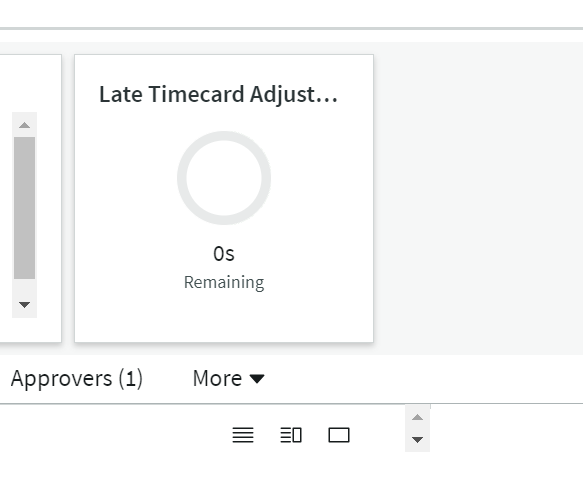Click the circular SLA progress ring
This screenshot has width=583, height=502.
(224, 178)
